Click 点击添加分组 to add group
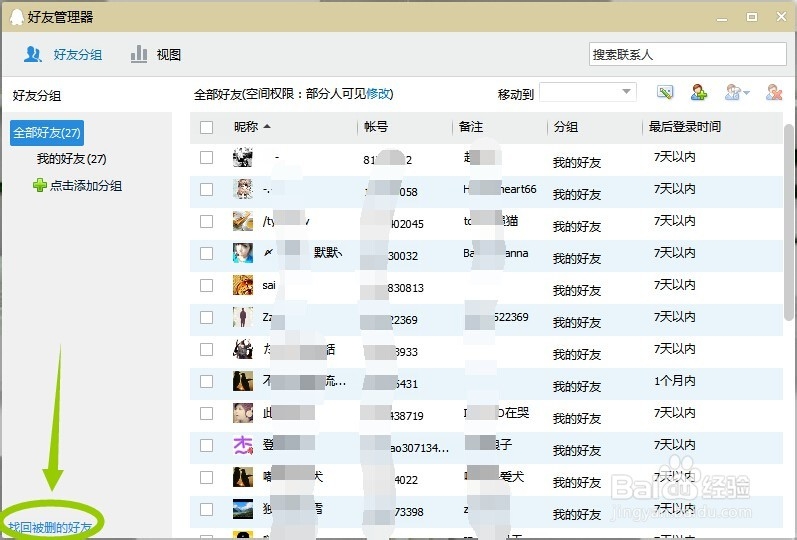This screenshot has width=797, height=540. (85, 186)
